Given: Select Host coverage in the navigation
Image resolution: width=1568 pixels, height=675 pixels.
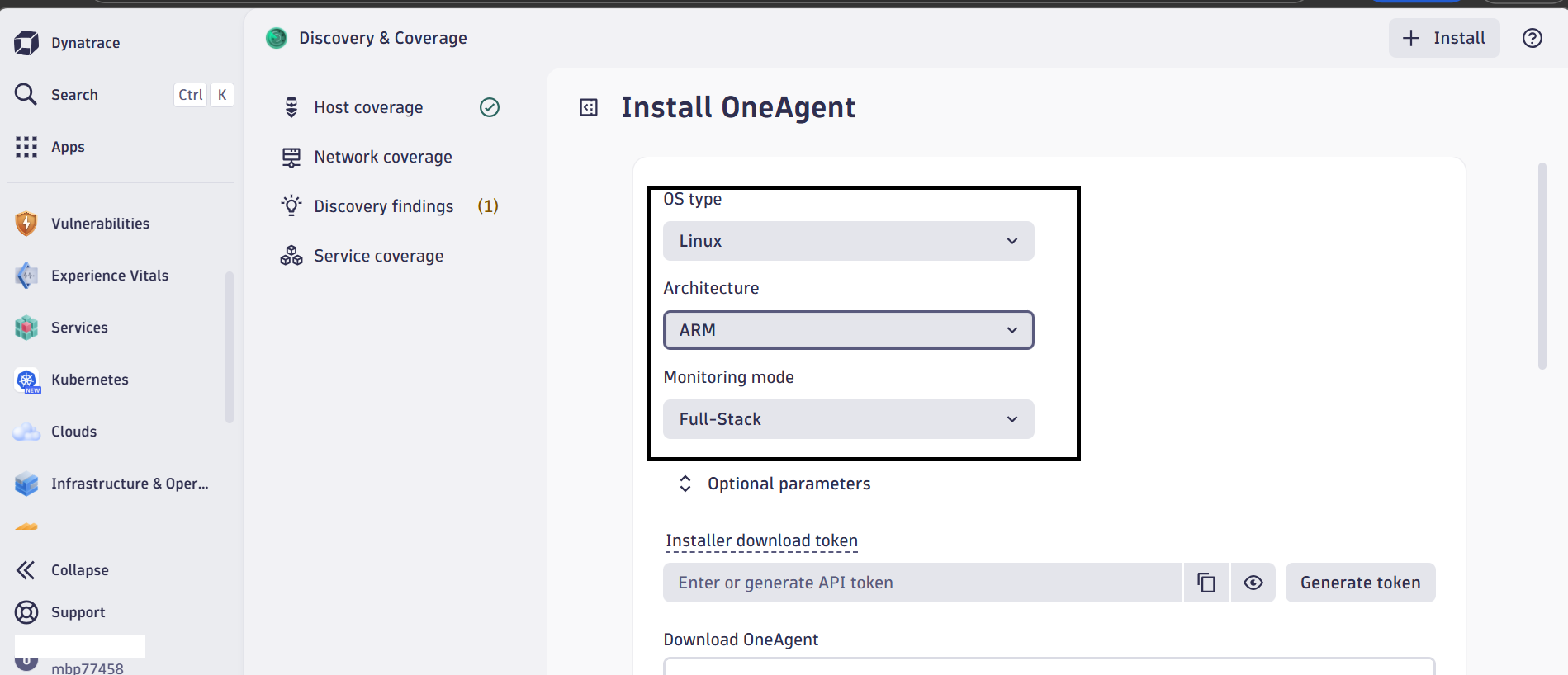Looking at the screenshot, I should point(368,107).
